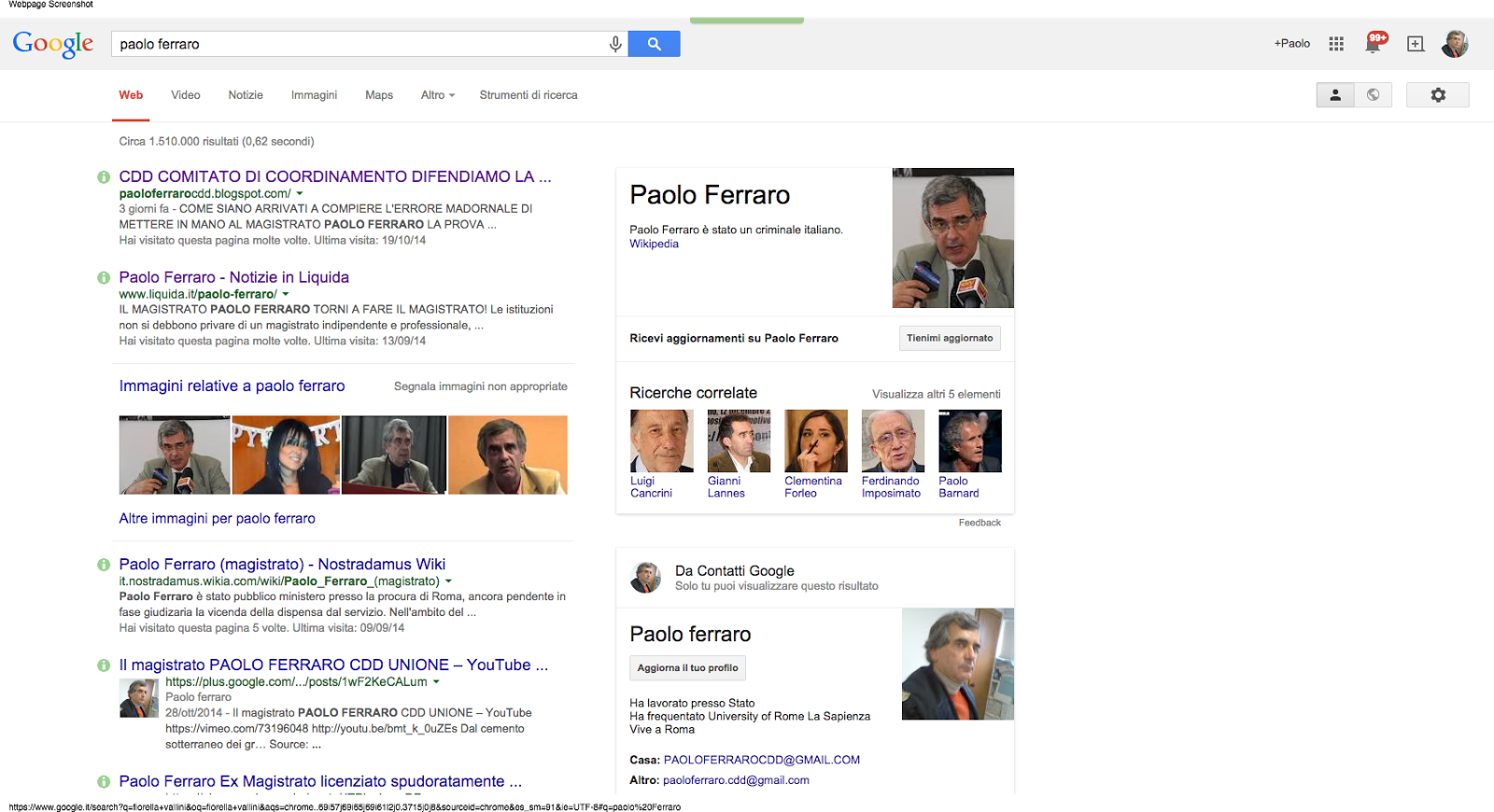Open Strumenti di ricerca
This screenshot has width=1494, height=812.
click(529, 95)
